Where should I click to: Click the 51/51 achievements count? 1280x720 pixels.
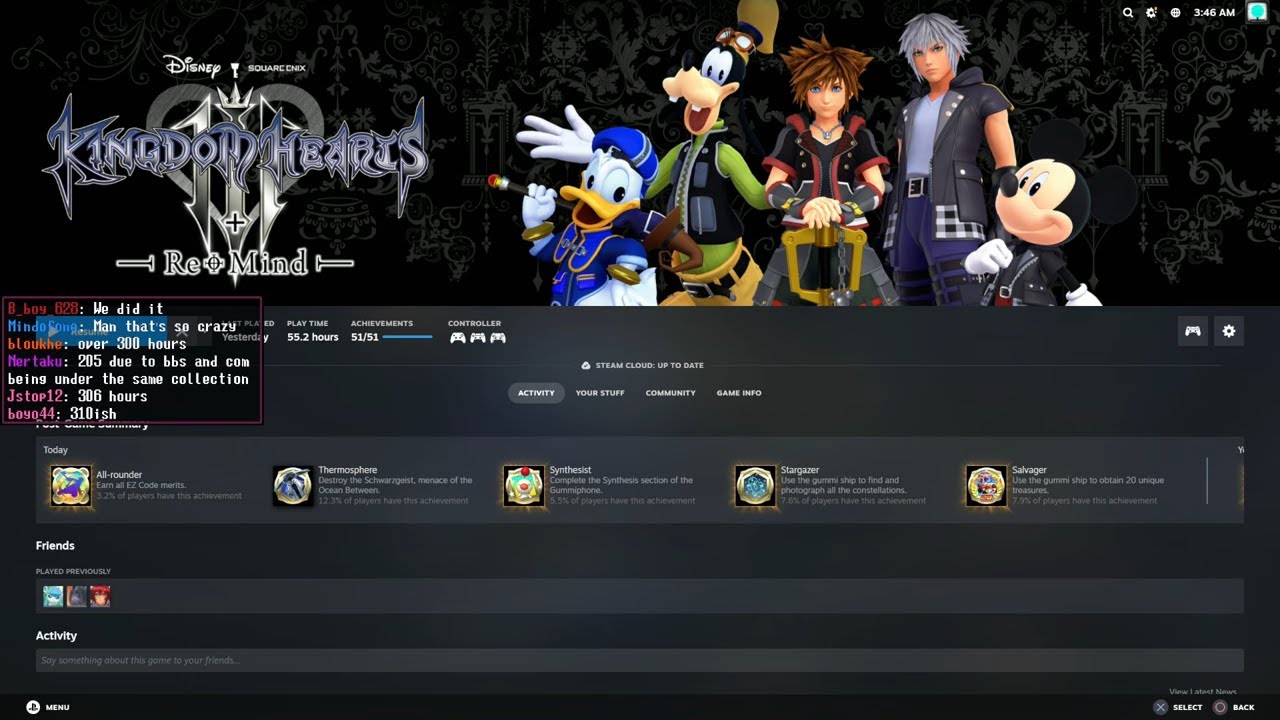point(364,337)
